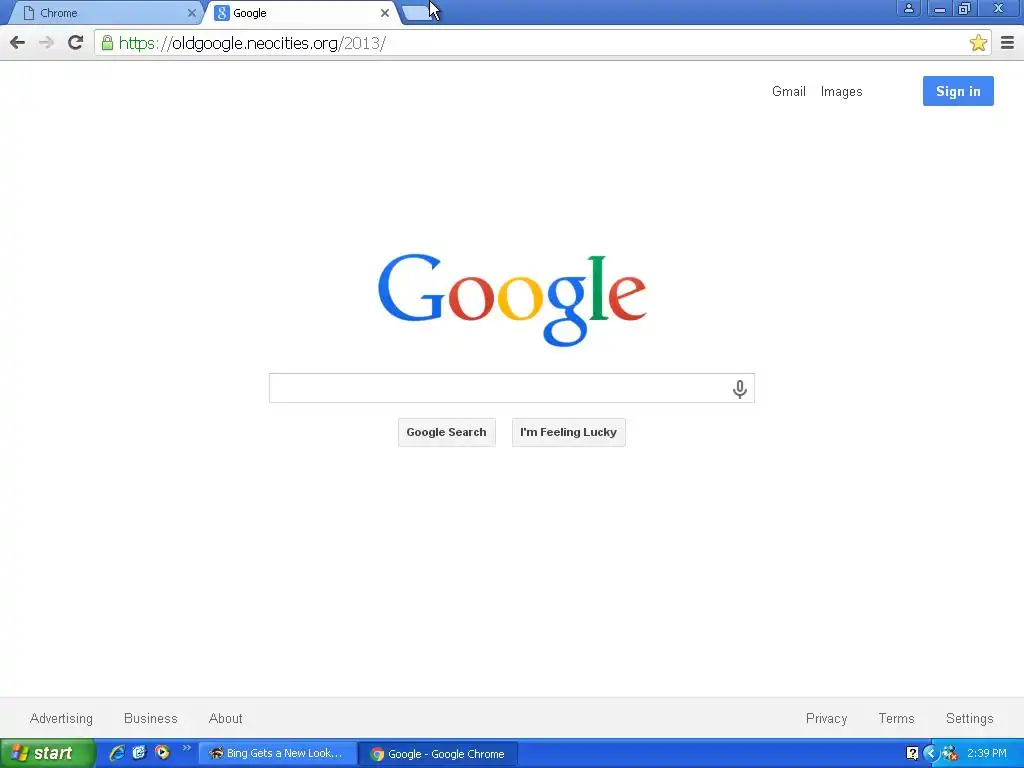Close the Google tab
1024x768 pixels.
(385, 13)
